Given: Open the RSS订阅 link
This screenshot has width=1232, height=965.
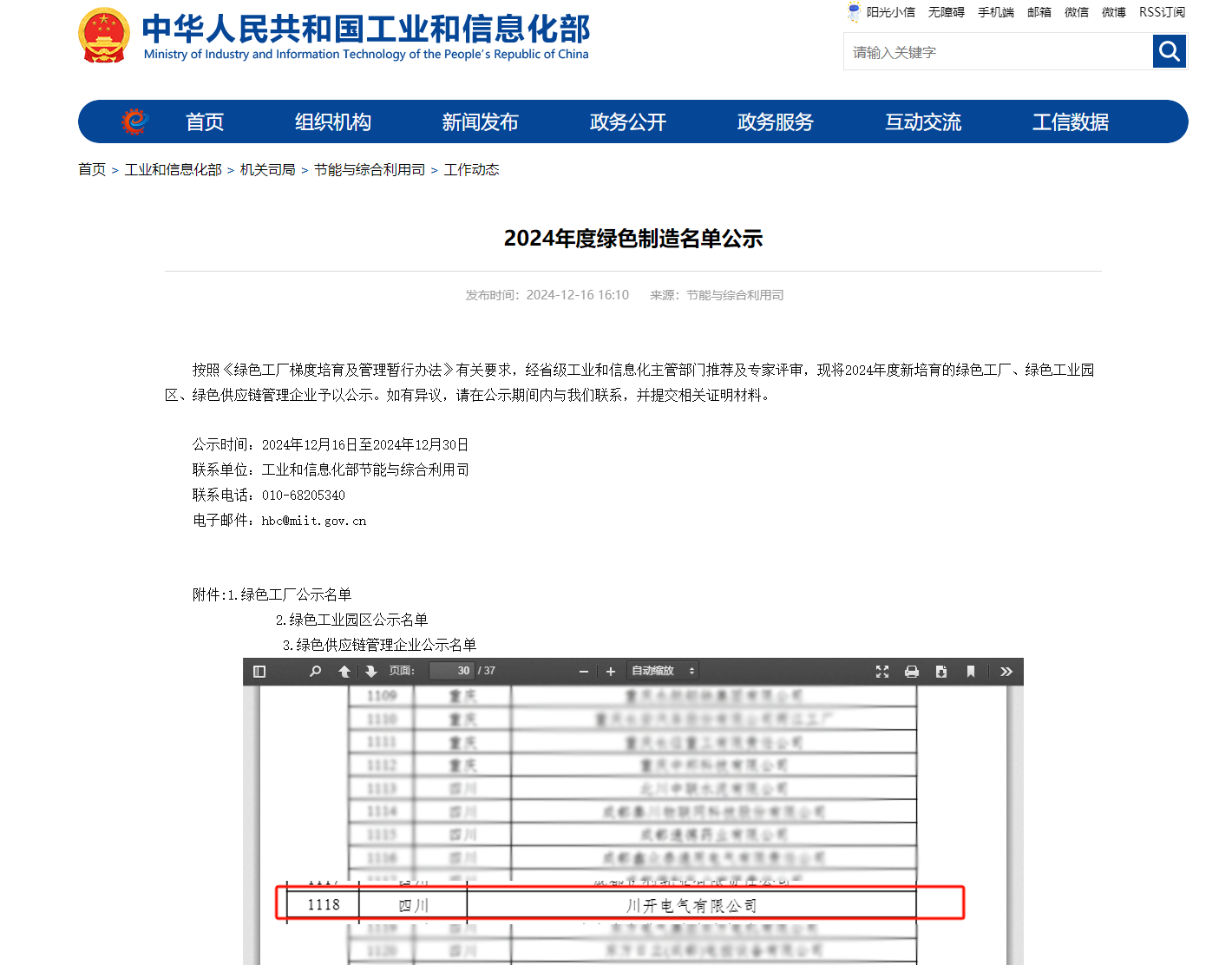Looking at the screenshot, I should 1162,12.
